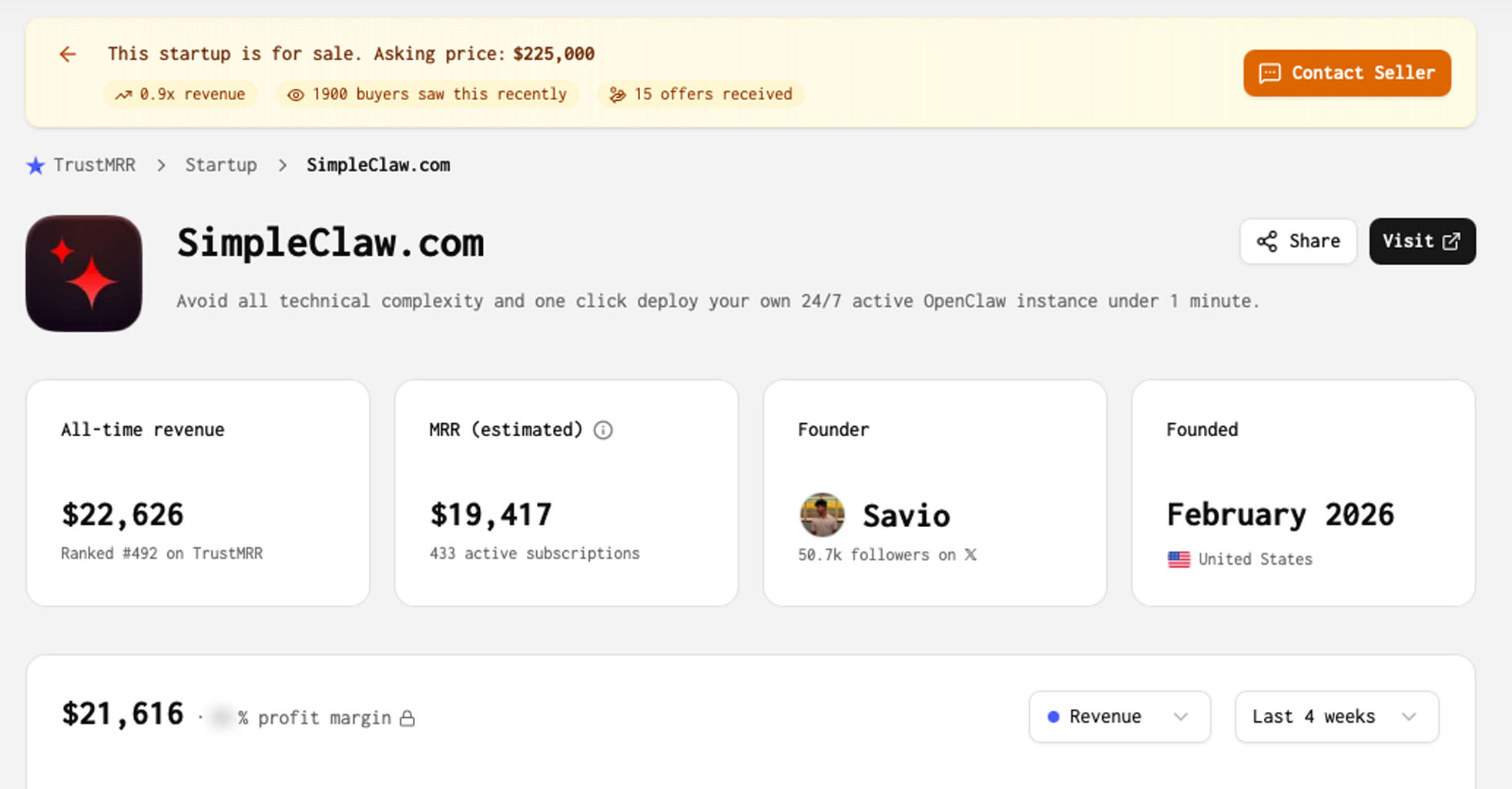Click Savio's founder avatar photo
The height and width of the screenshot is (789, 1512).
pyautogui.click(x=822, y=515)
